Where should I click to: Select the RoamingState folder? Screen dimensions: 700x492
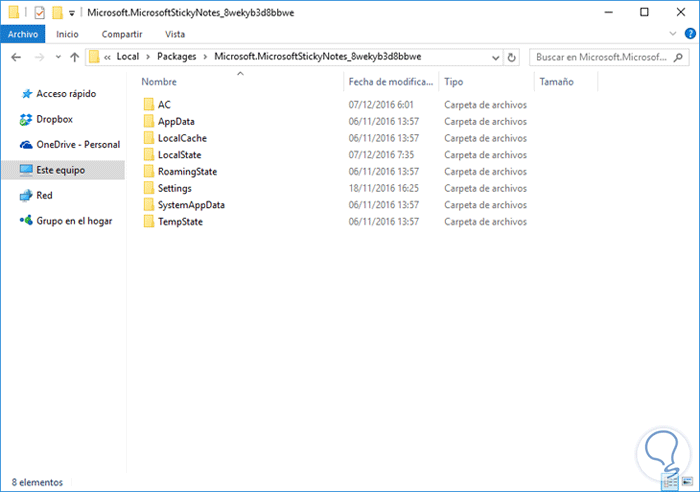[187, 172]
